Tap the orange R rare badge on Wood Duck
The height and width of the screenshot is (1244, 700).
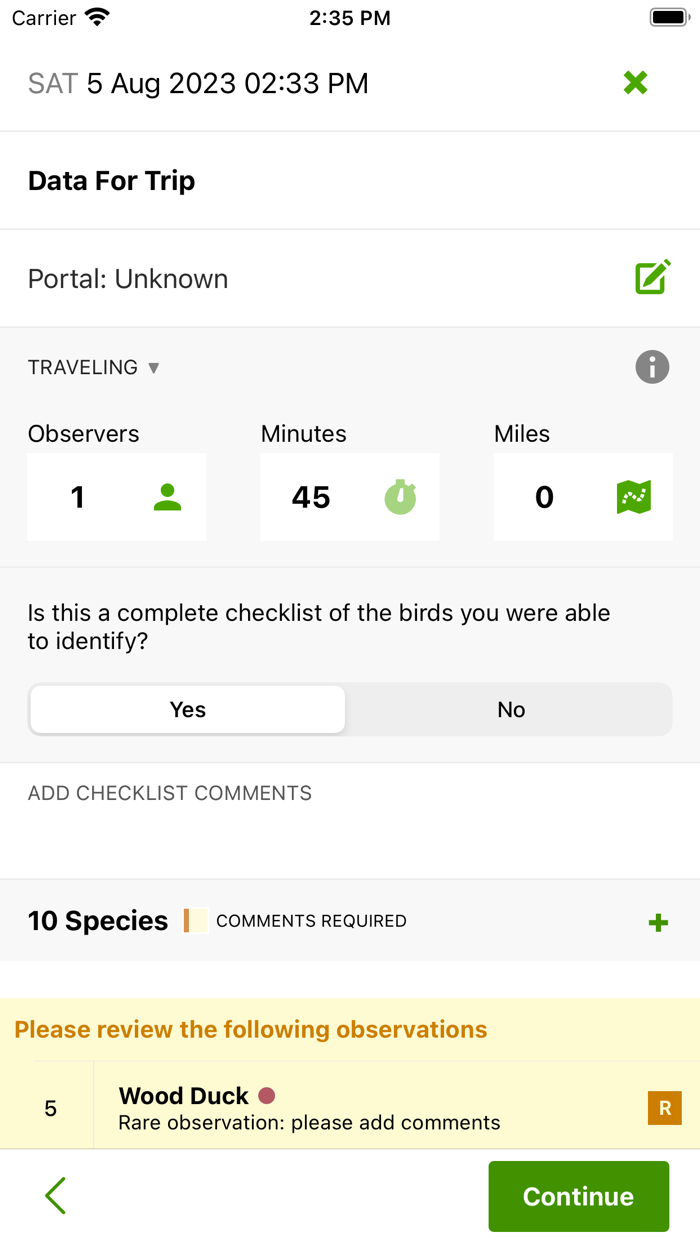pyautogui.click(x=664, y=1108)
